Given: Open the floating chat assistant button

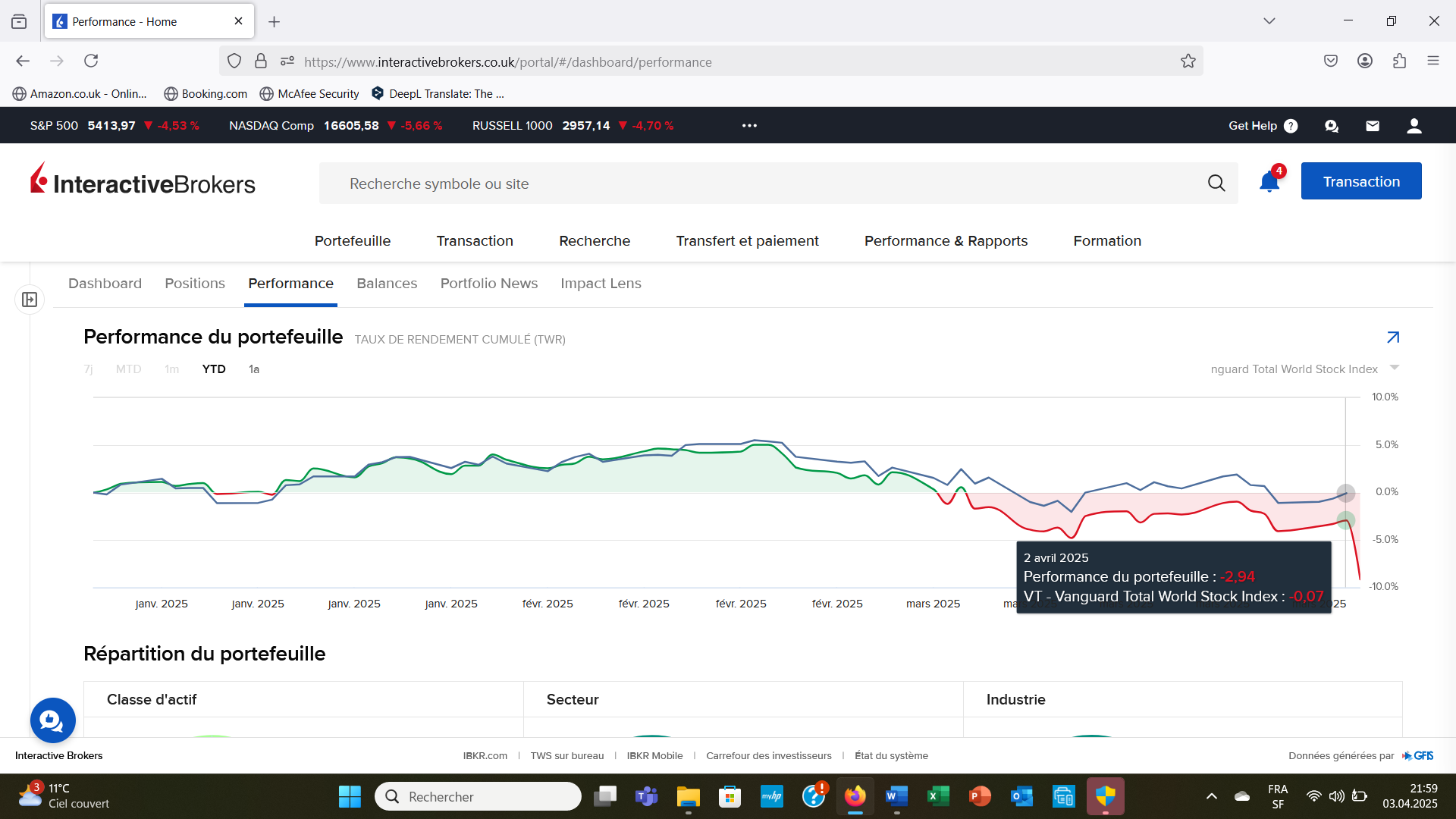Looking at the screenshot, I should pos(52,720).
